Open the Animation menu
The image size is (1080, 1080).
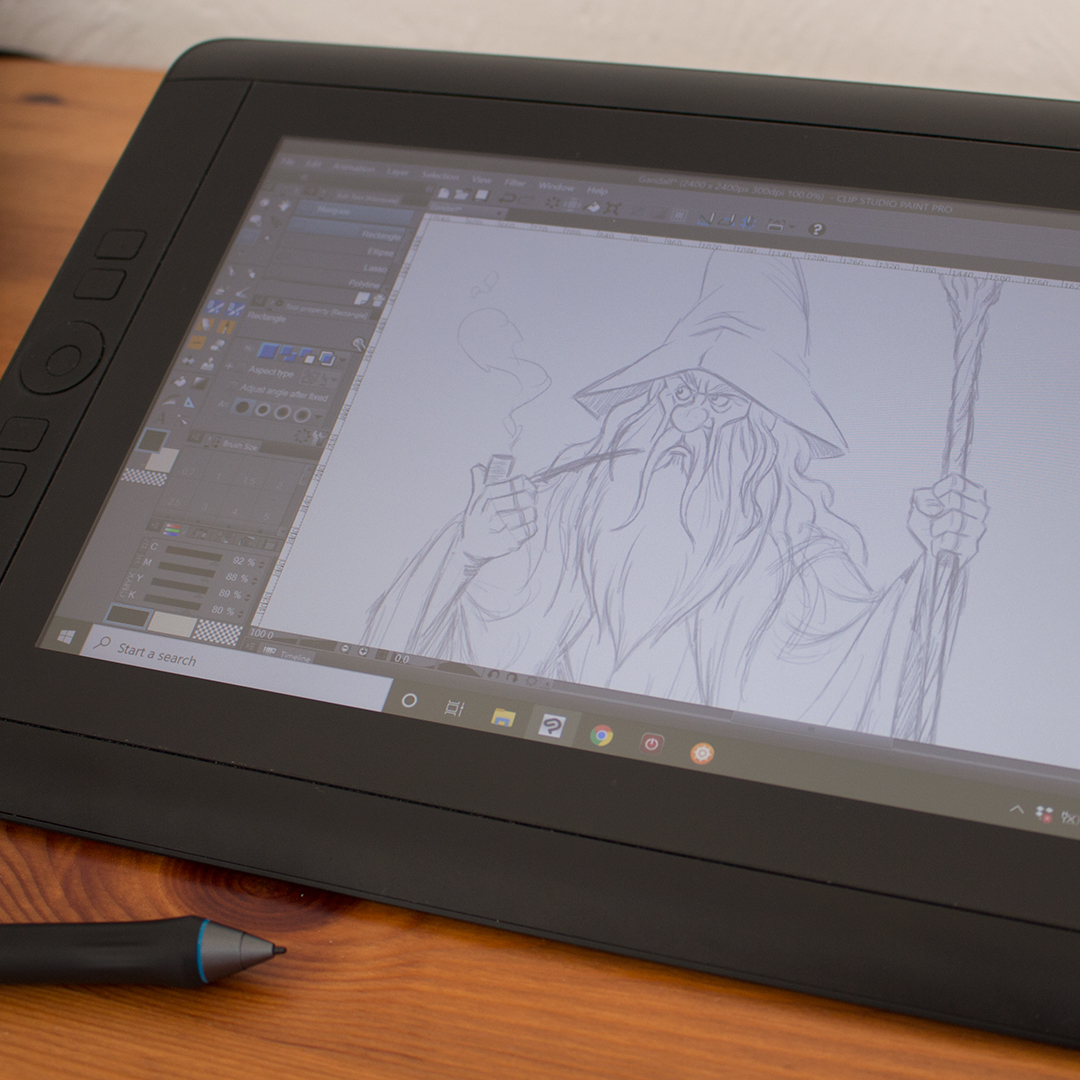click(354, 167)
